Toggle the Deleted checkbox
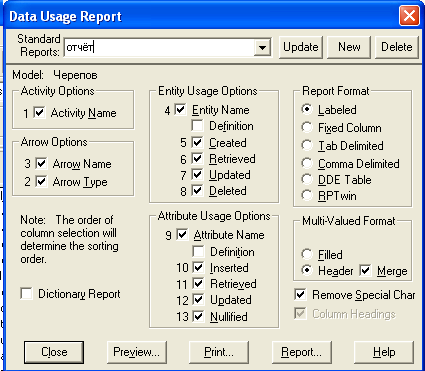This screenshot has width=425, height=371. pos(197,191)
